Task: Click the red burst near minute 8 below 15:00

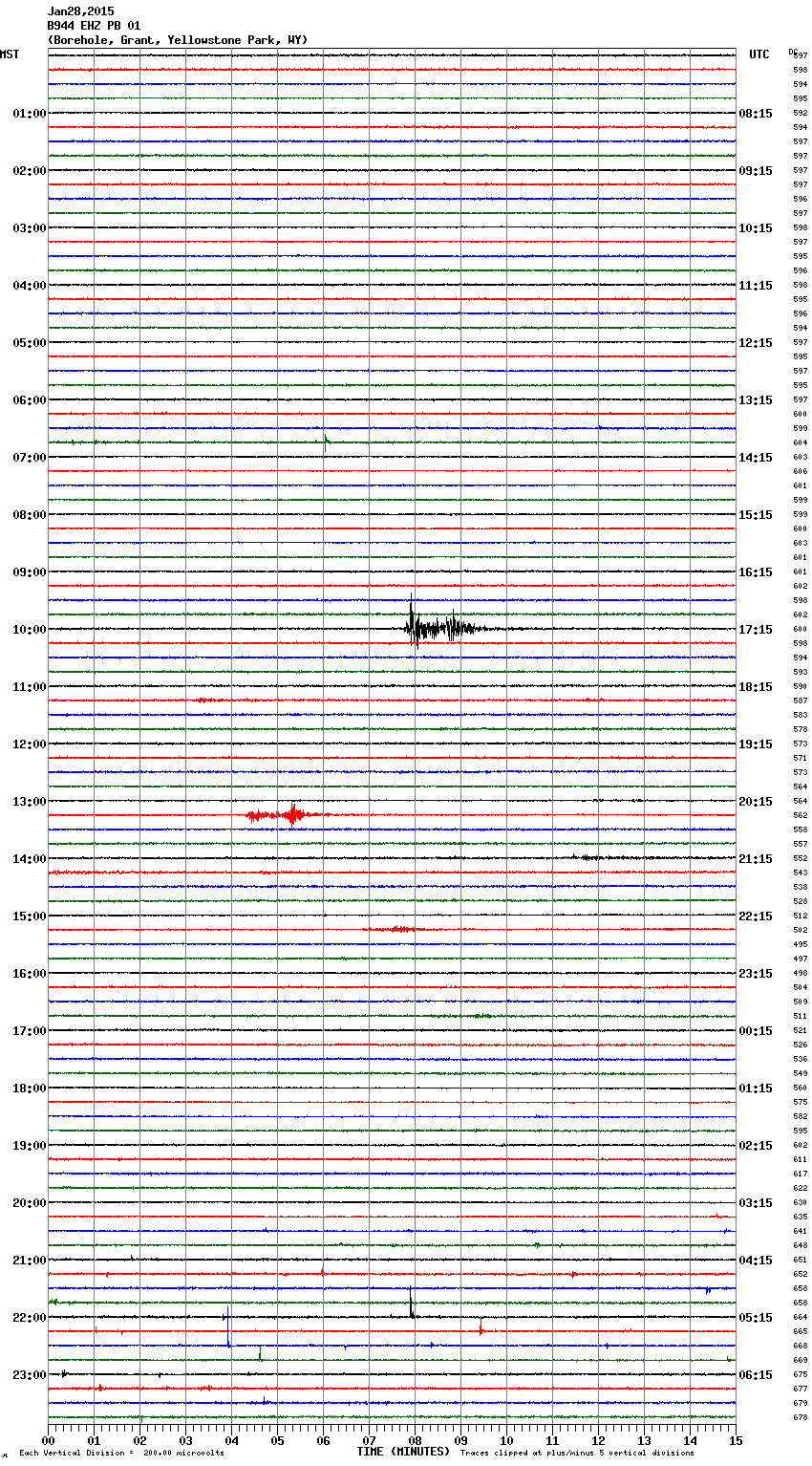Action: (401, 929)
